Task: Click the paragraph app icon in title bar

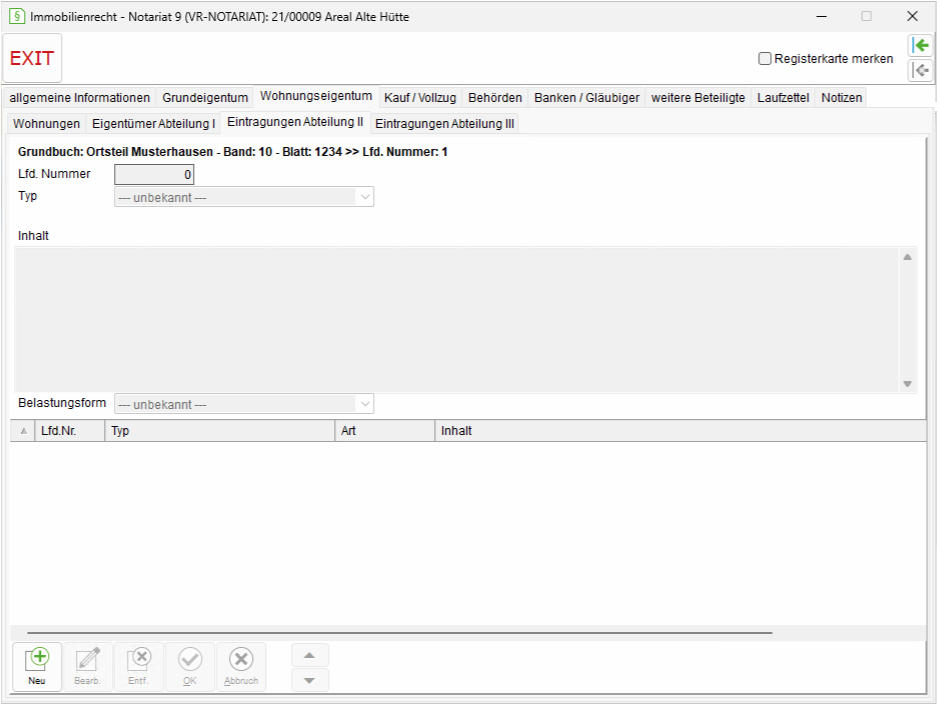Action: click(x=17, y=16)
